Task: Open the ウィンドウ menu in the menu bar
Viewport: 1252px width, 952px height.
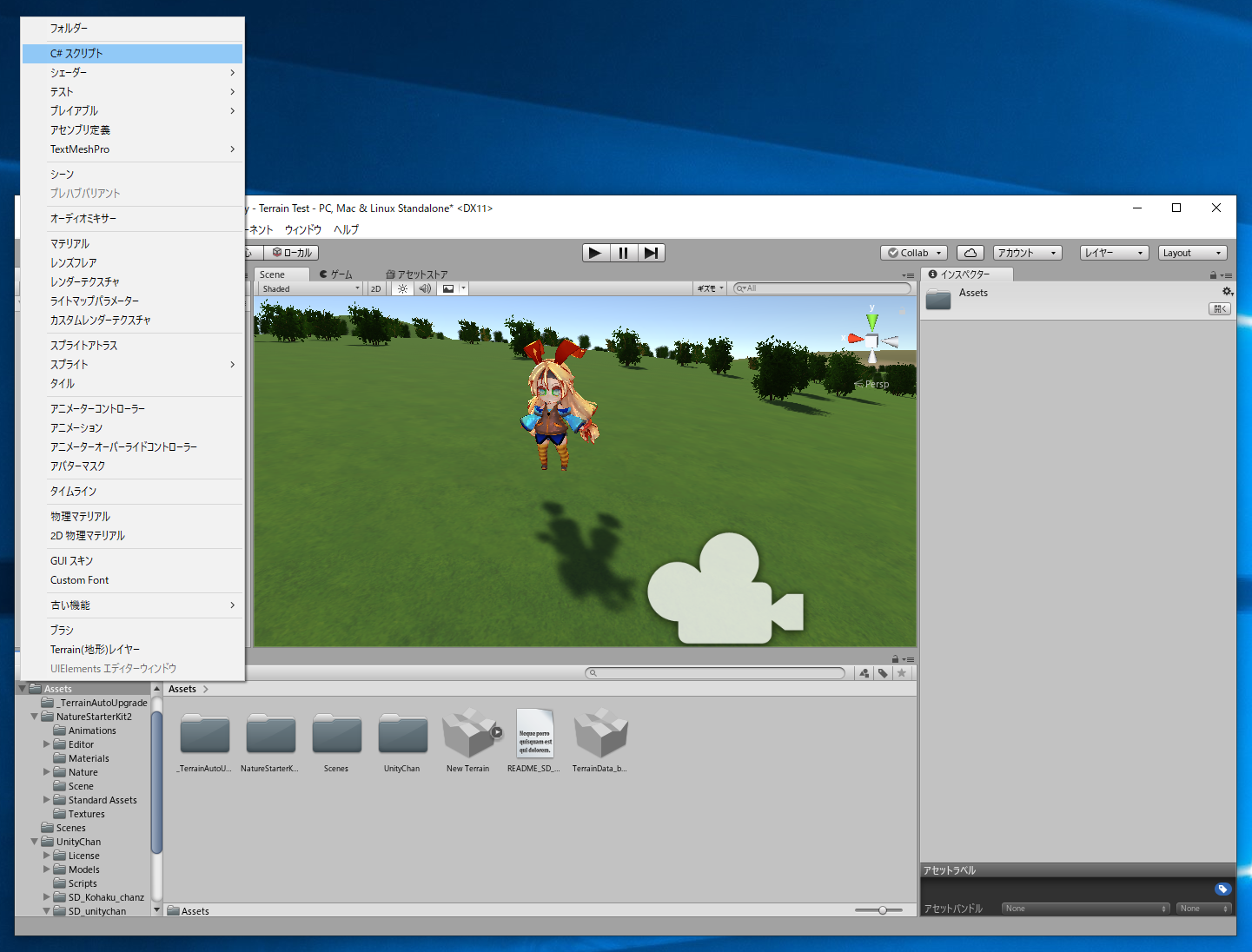Action: [303, 230]
